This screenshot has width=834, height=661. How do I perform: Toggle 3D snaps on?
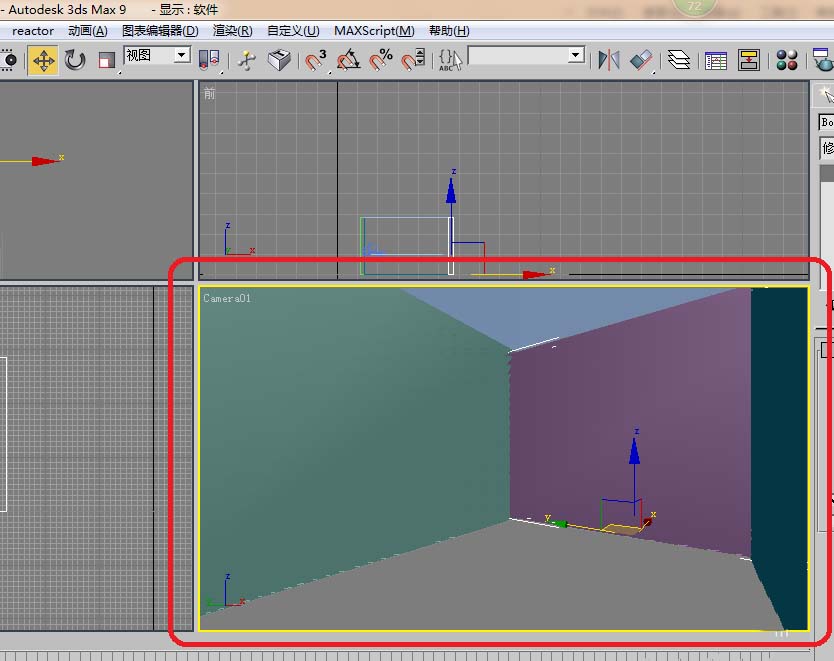[316, 61]
